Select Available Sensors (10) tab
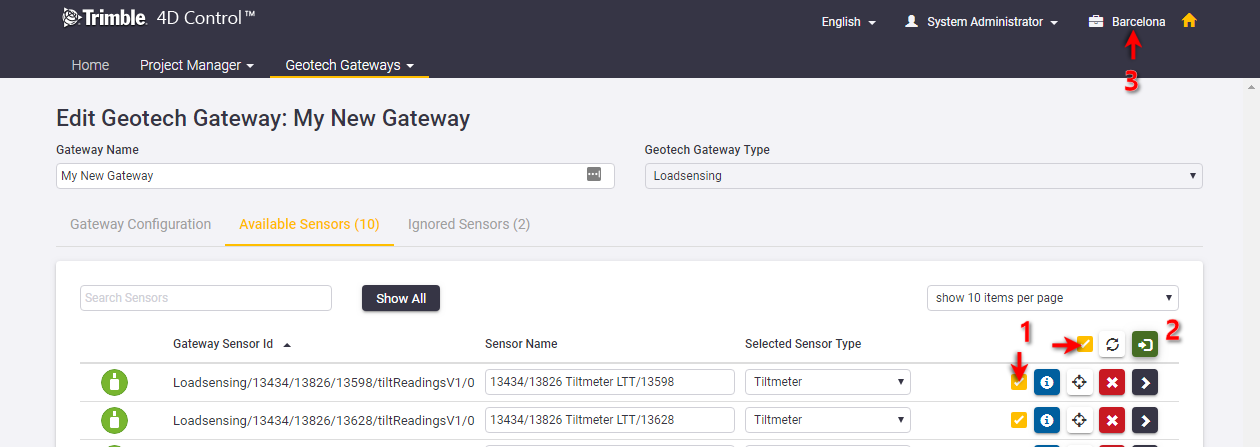This screenshot has width=1260, height=447. (x=309, y=224)
